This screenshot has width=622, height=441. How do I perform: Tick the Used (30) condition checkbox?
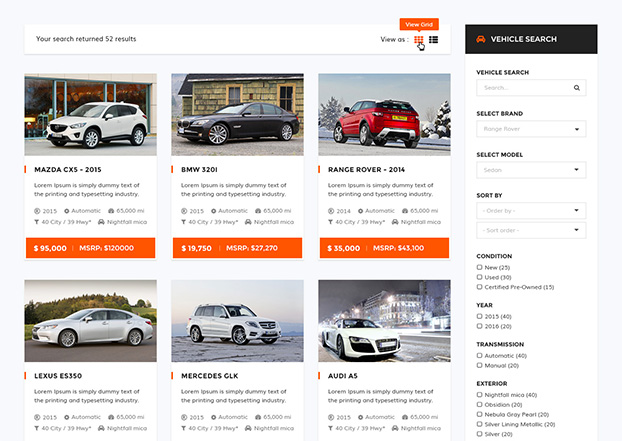479,277
